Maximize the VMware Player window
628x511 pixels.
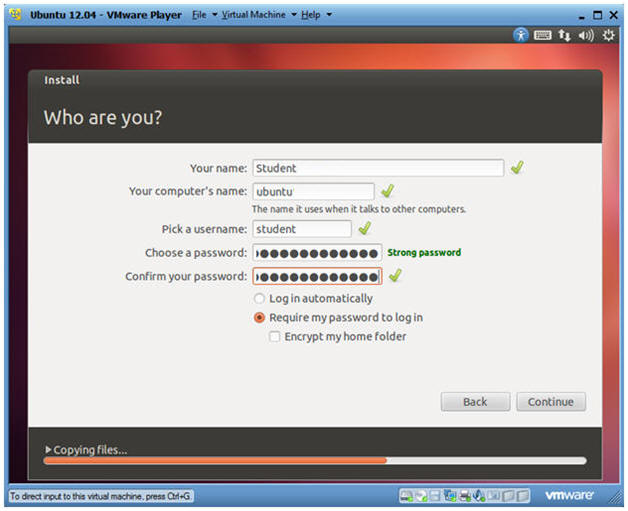click(597, 15)
